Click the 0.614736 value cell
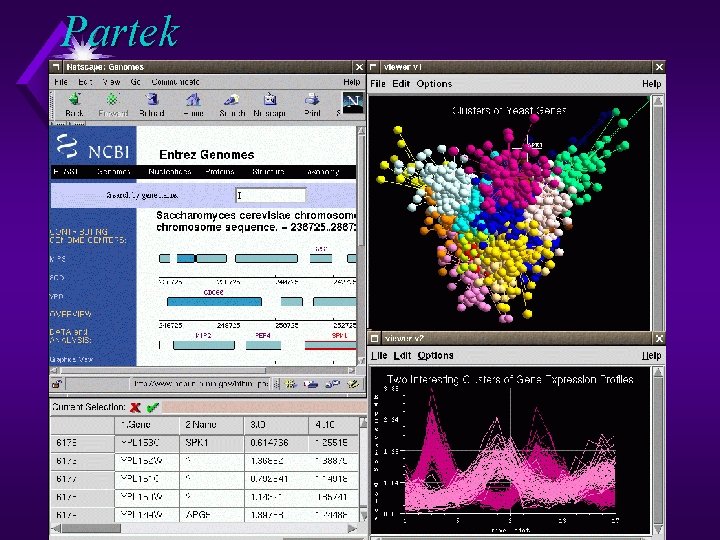Screen dimensions: 720x540 [276, 443]
